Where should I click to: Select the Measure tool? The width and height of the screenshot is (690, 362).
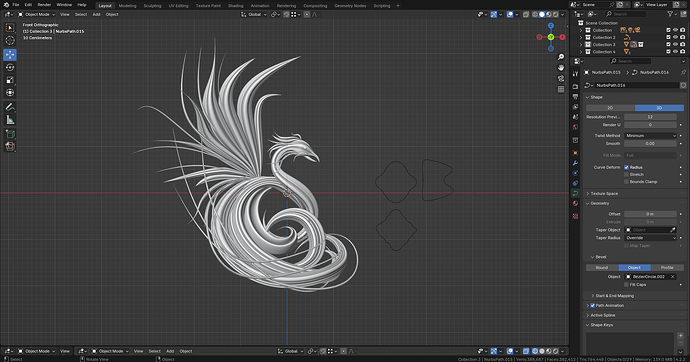click(10, 120)
